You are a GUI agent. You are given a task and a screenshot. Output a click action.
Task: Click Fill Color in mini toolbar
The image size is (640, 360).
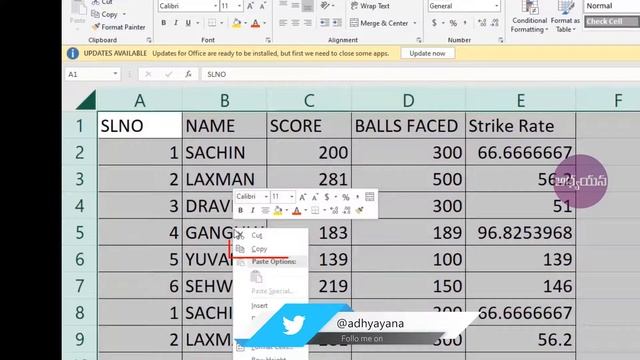278,211
